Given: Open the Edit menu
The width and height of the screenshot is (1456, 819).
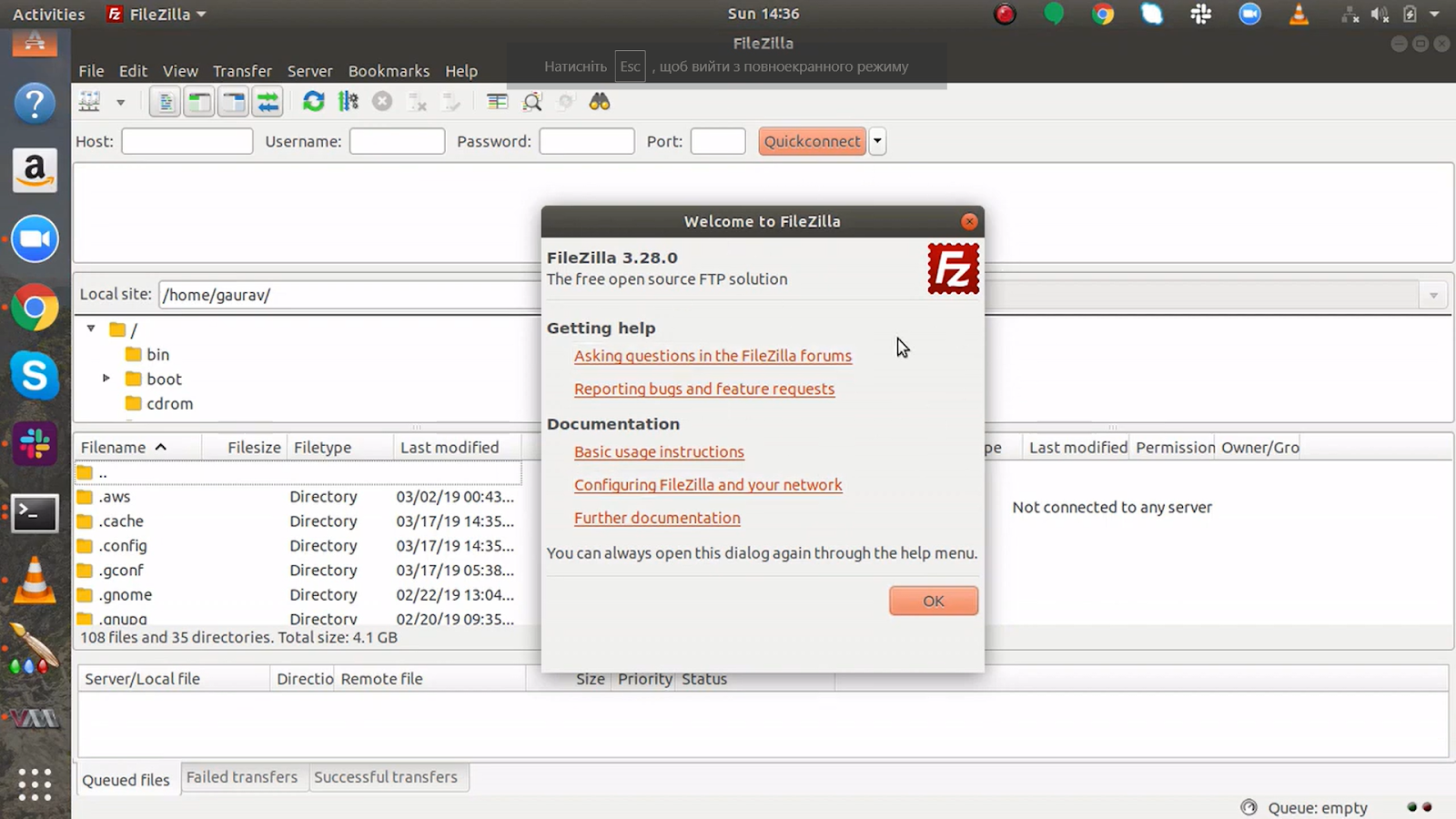Looking at the screenshot, I should 133,71.
